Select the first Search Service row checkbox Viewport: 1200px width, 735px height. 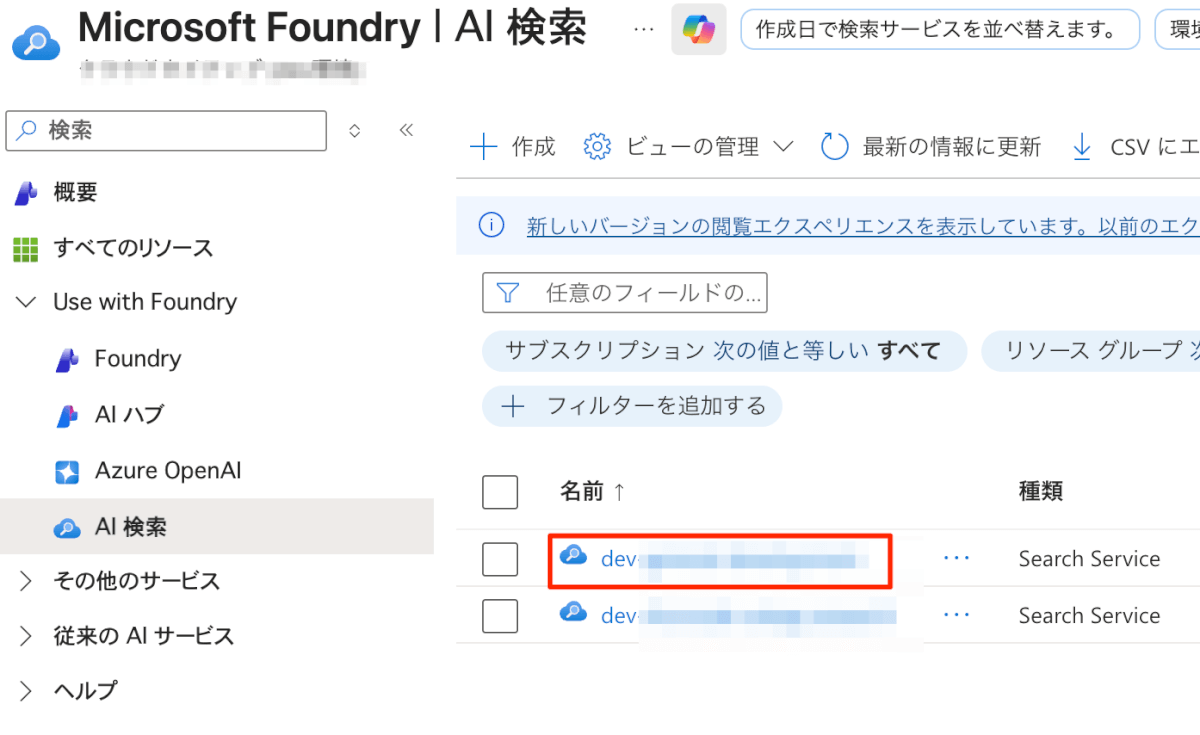coord(500,559)
